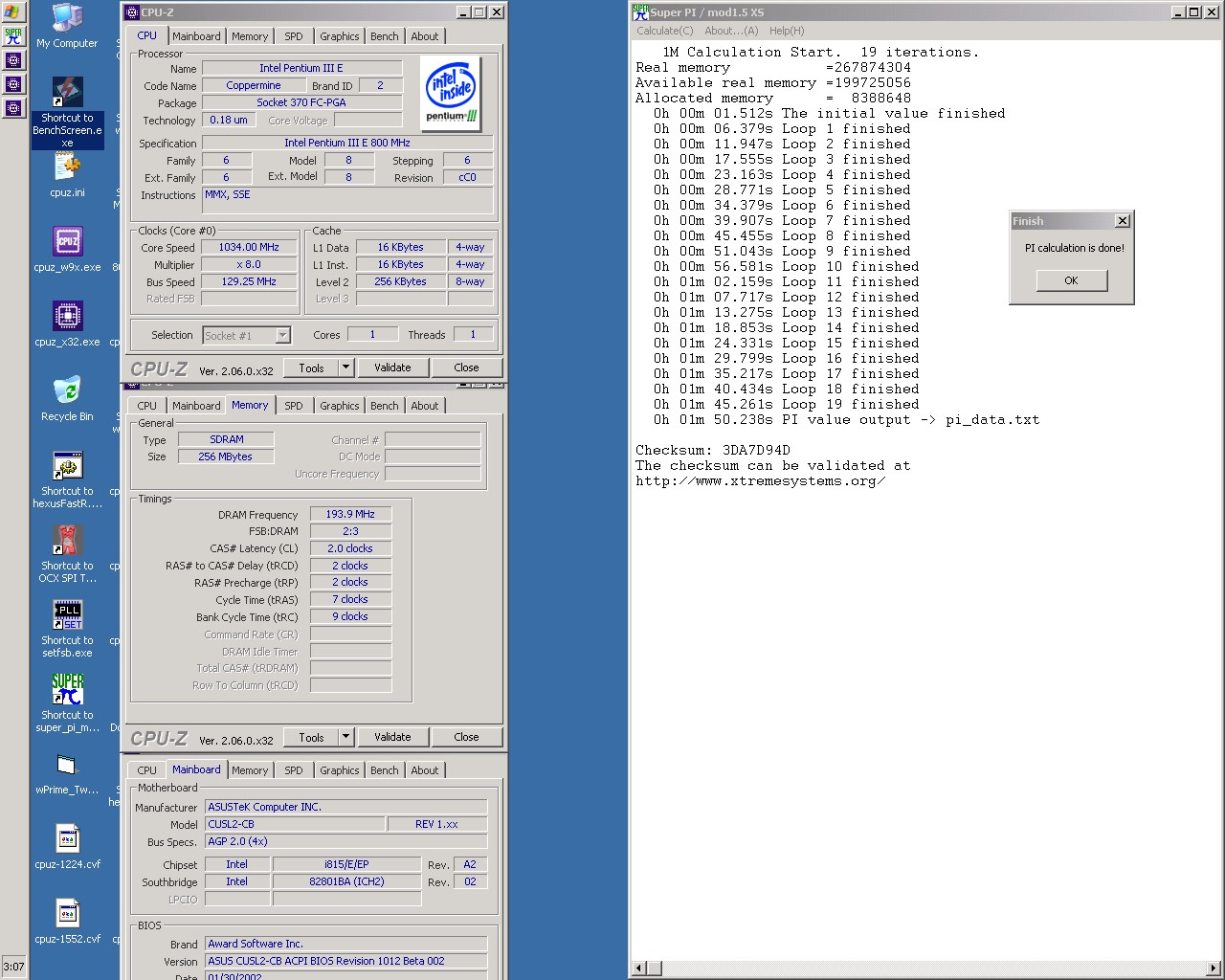1225x980 pixels.
Task: Select the Shortcut to BenchScreen.exe icon
Action: click(67, 113)
